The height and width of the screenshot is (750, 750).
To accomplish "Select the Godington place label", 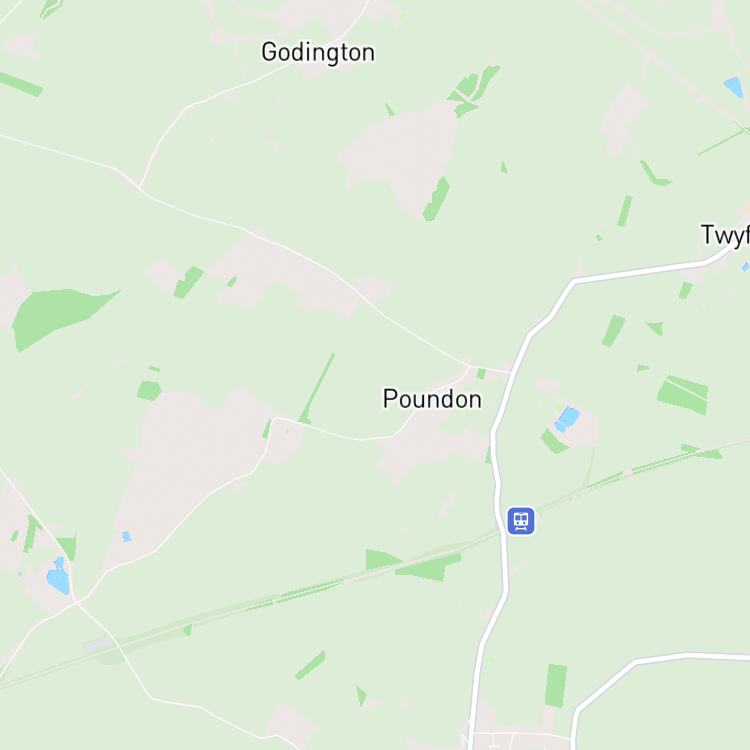I will point(318,53).
